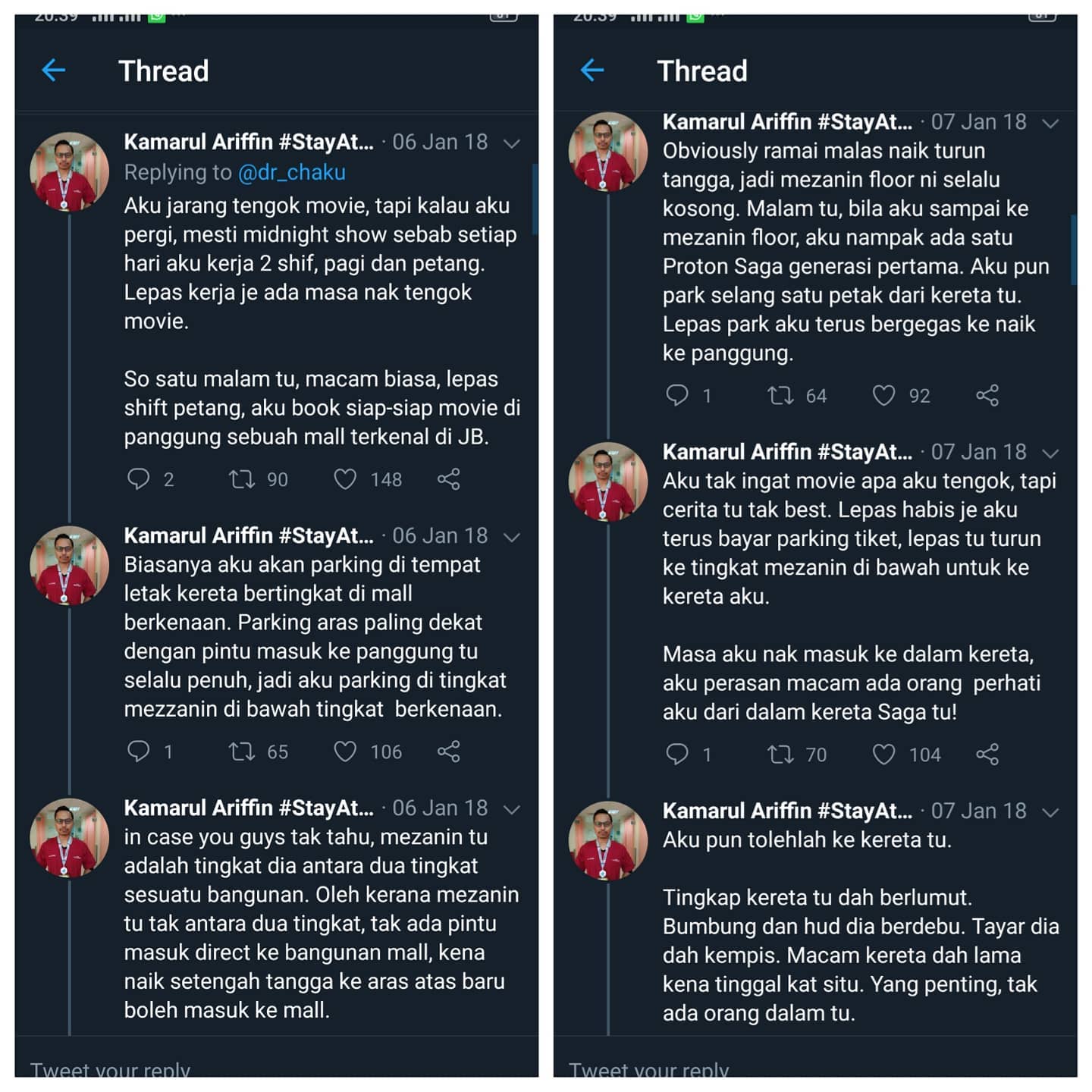Viewport: 1092px width, 1092px height.
Task: Tap the back arrow in left Thread header
Action: pos(54,71)
